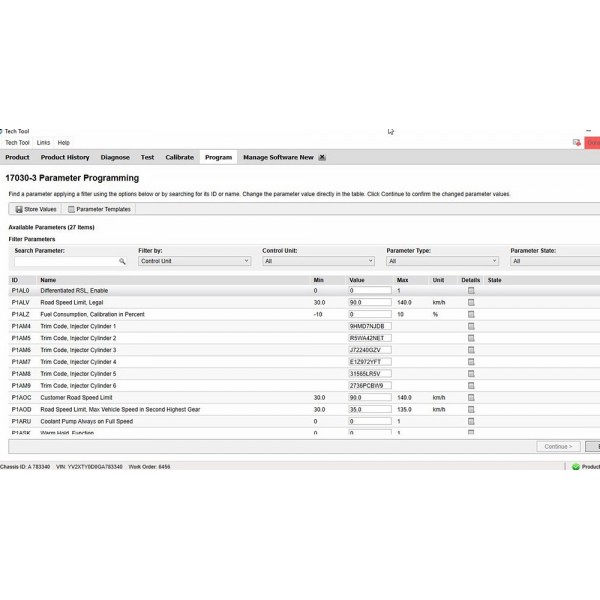Viewport: 600px width, 600px height.
Task: Switch to the Diagnose tab
Action: pos(115,157)
